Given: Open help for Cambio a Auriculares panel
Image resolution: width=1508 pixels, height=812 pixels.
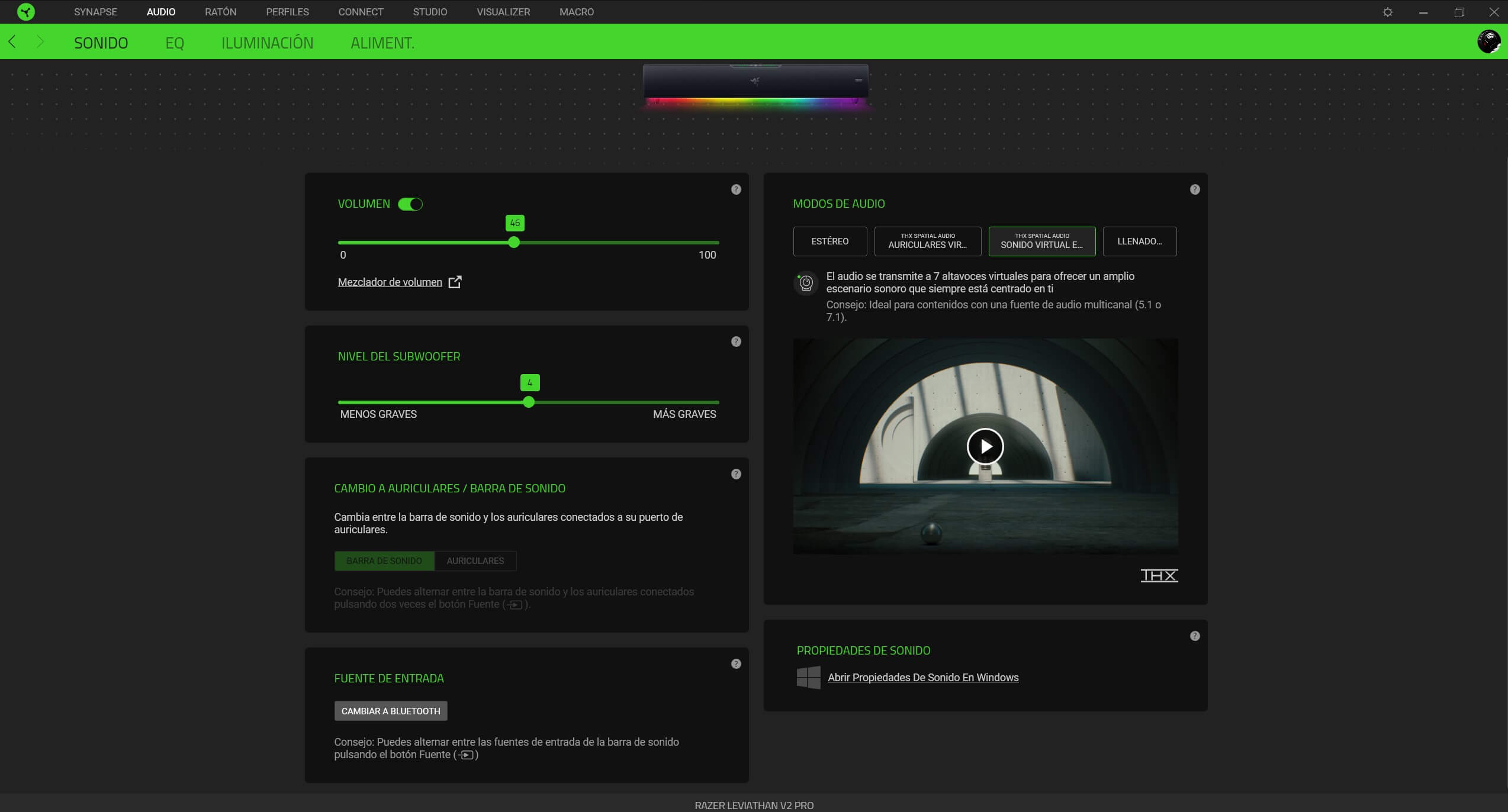Looking at the screenshot, I should (736, 474).
